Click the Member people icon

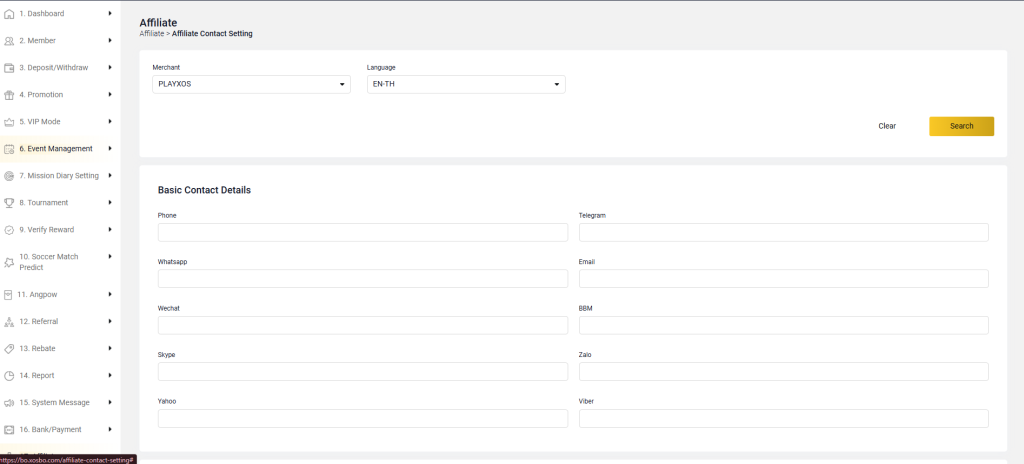click(x=9, y=41)
